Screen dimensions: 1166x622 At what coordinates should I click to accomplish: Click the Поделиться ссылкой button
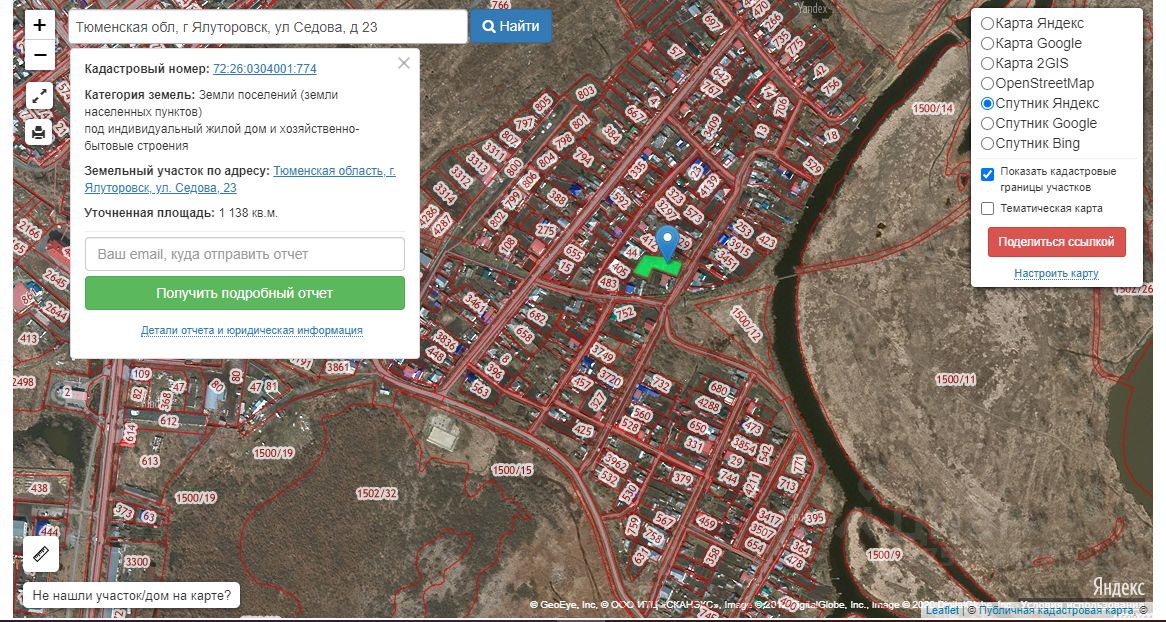pos(1056,242)
